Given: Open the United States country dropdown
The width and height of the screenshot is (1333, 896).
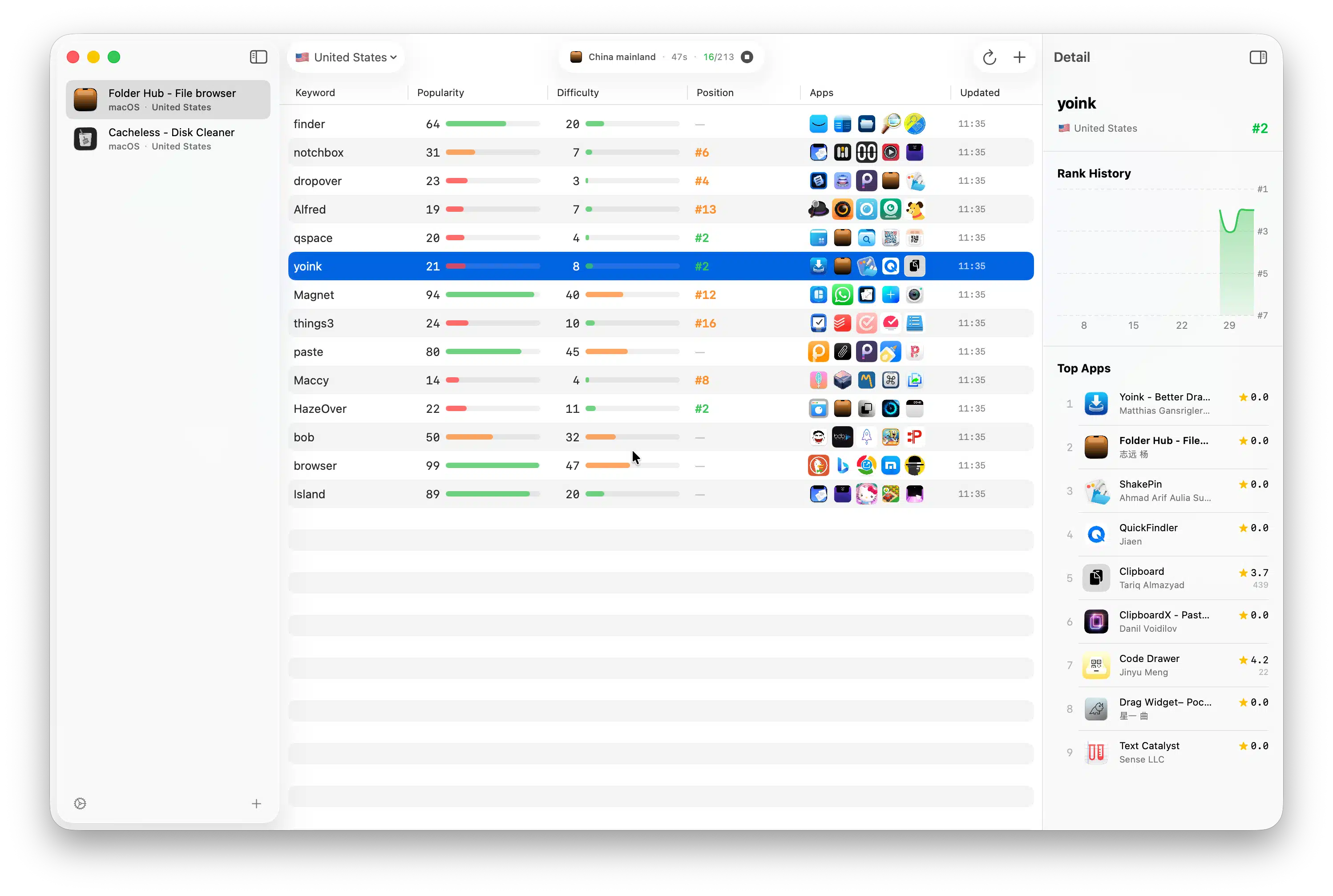Looking at the screenshot, I should click(346, 57).
